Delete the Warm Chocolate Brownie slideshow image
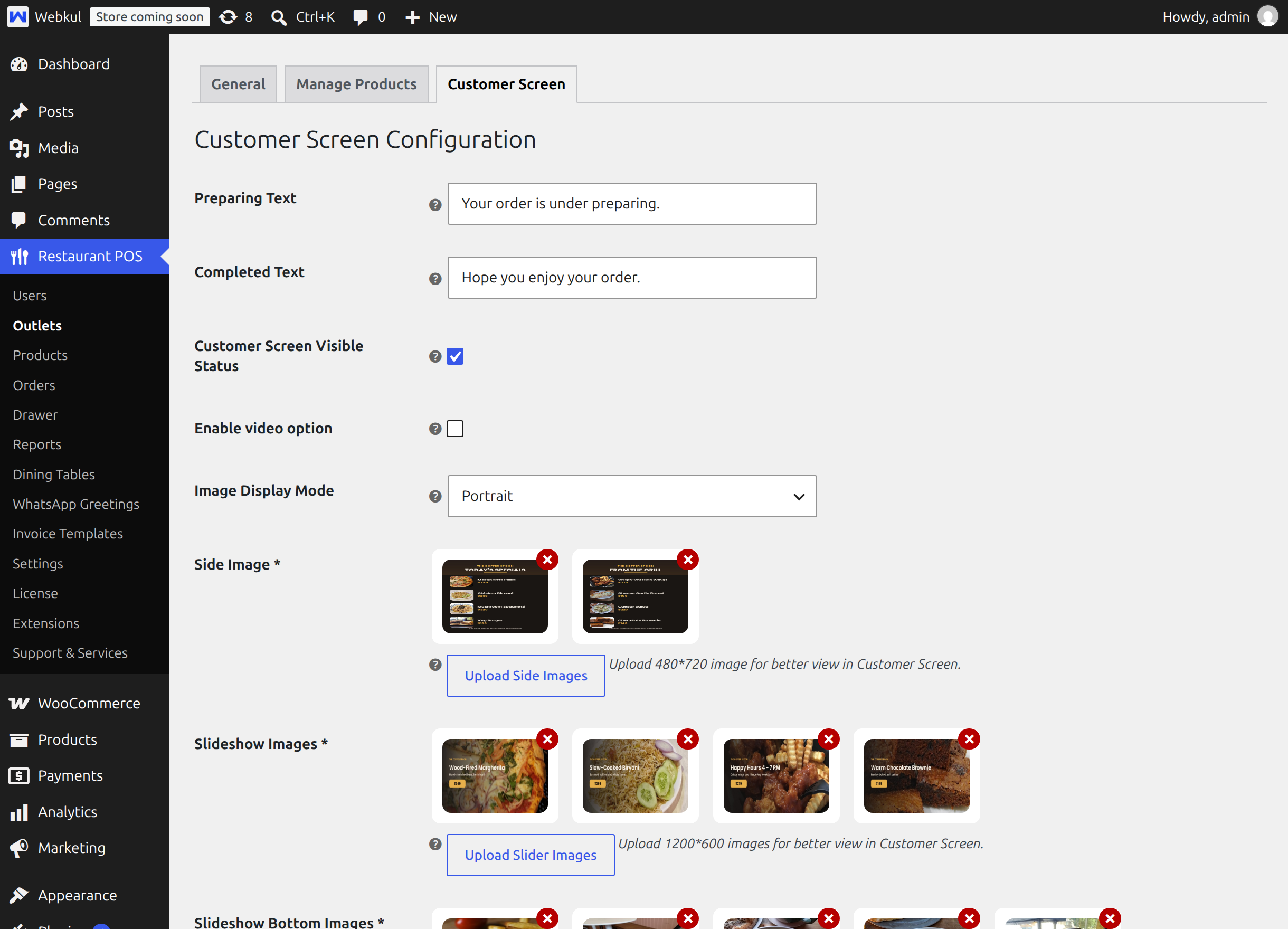 point(969,739)
